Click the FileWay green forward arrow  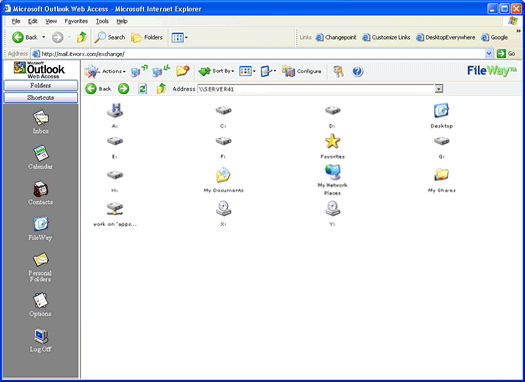click(124, 89)
